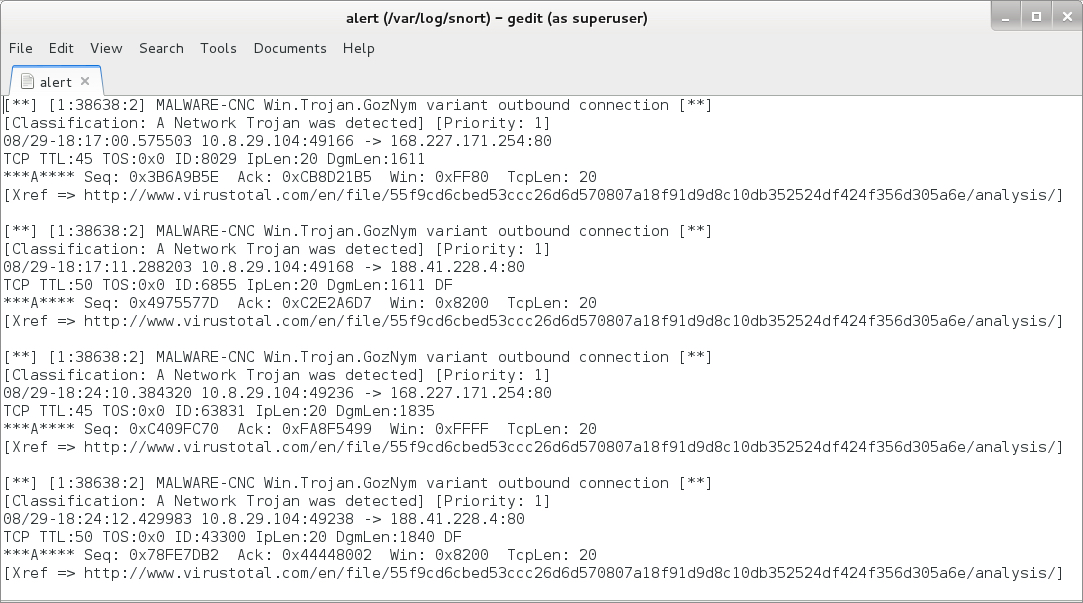This screenshot has width=1083, height=603.
Task: Maximize the gedit window
Action: pos(1036,16)
